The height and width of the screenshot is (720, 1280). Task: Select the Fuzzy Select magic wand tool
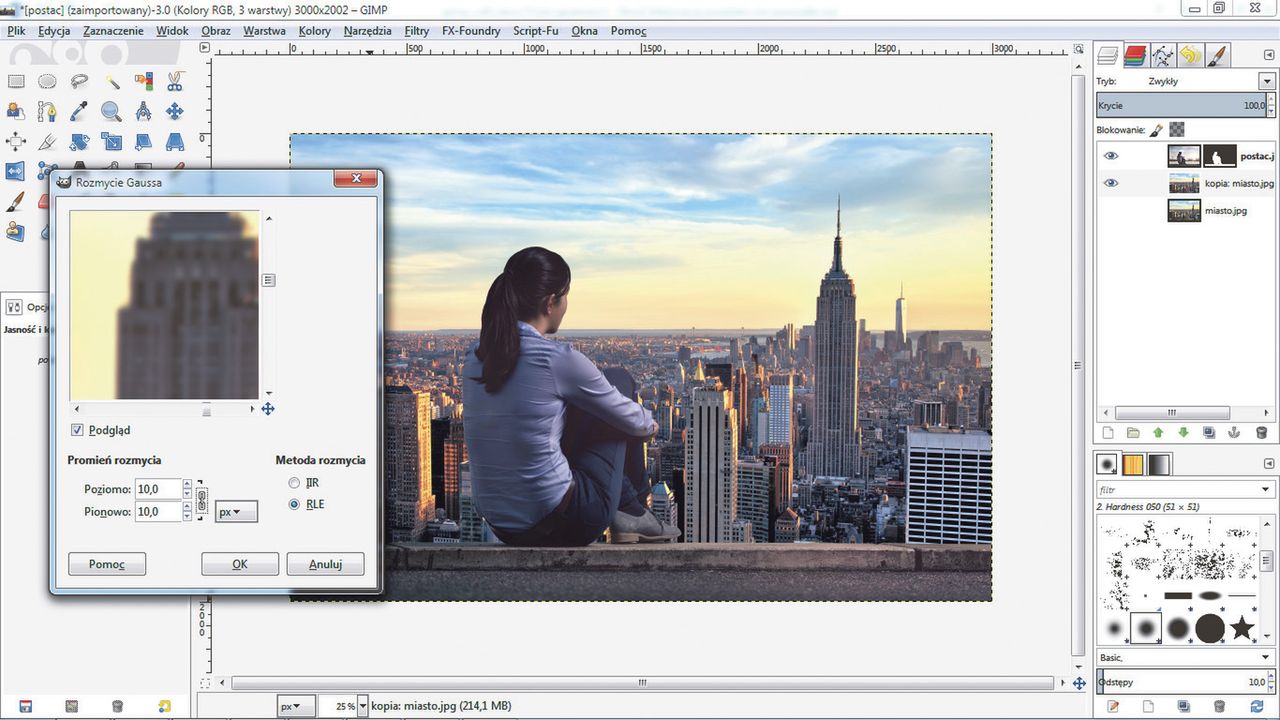111,81
